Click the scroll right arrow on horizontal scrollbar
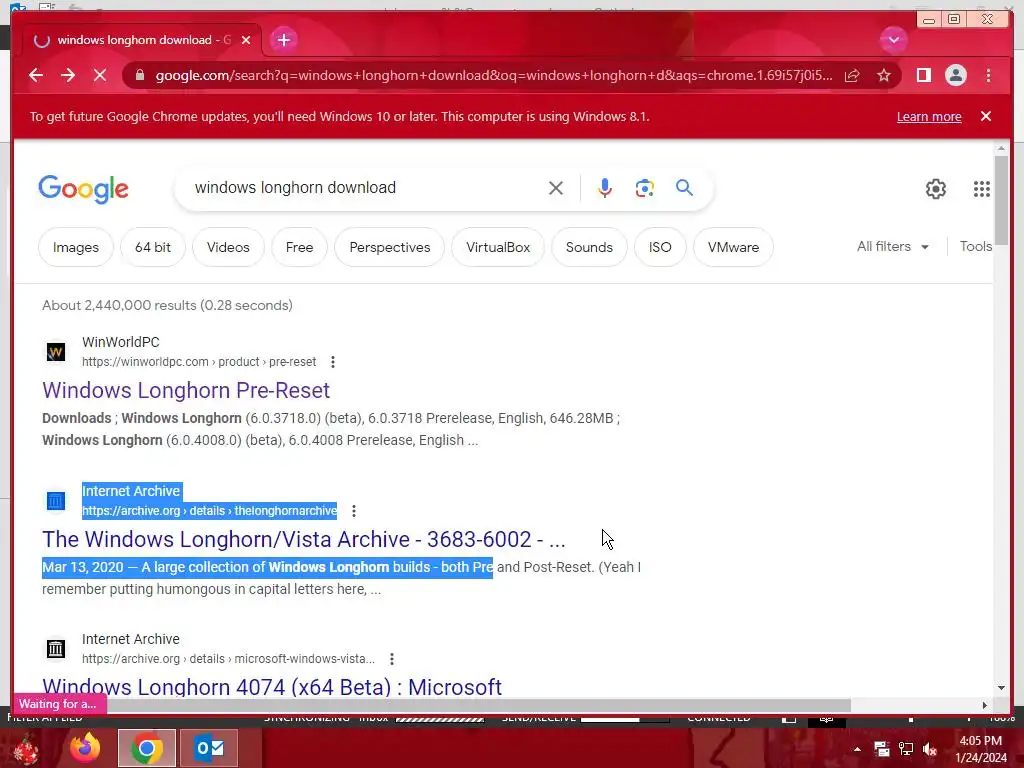The image size is (1024, 768). point(984,705)
